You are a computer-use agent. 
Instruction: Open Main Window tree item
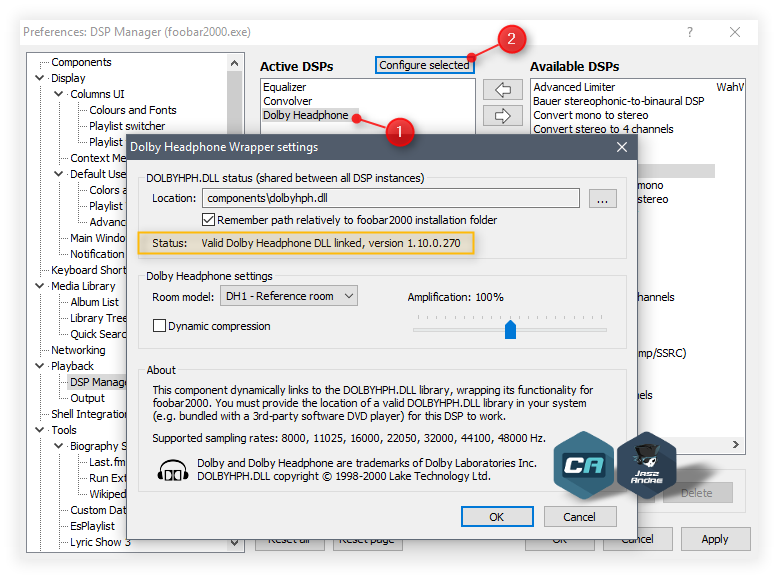point(98,238)
